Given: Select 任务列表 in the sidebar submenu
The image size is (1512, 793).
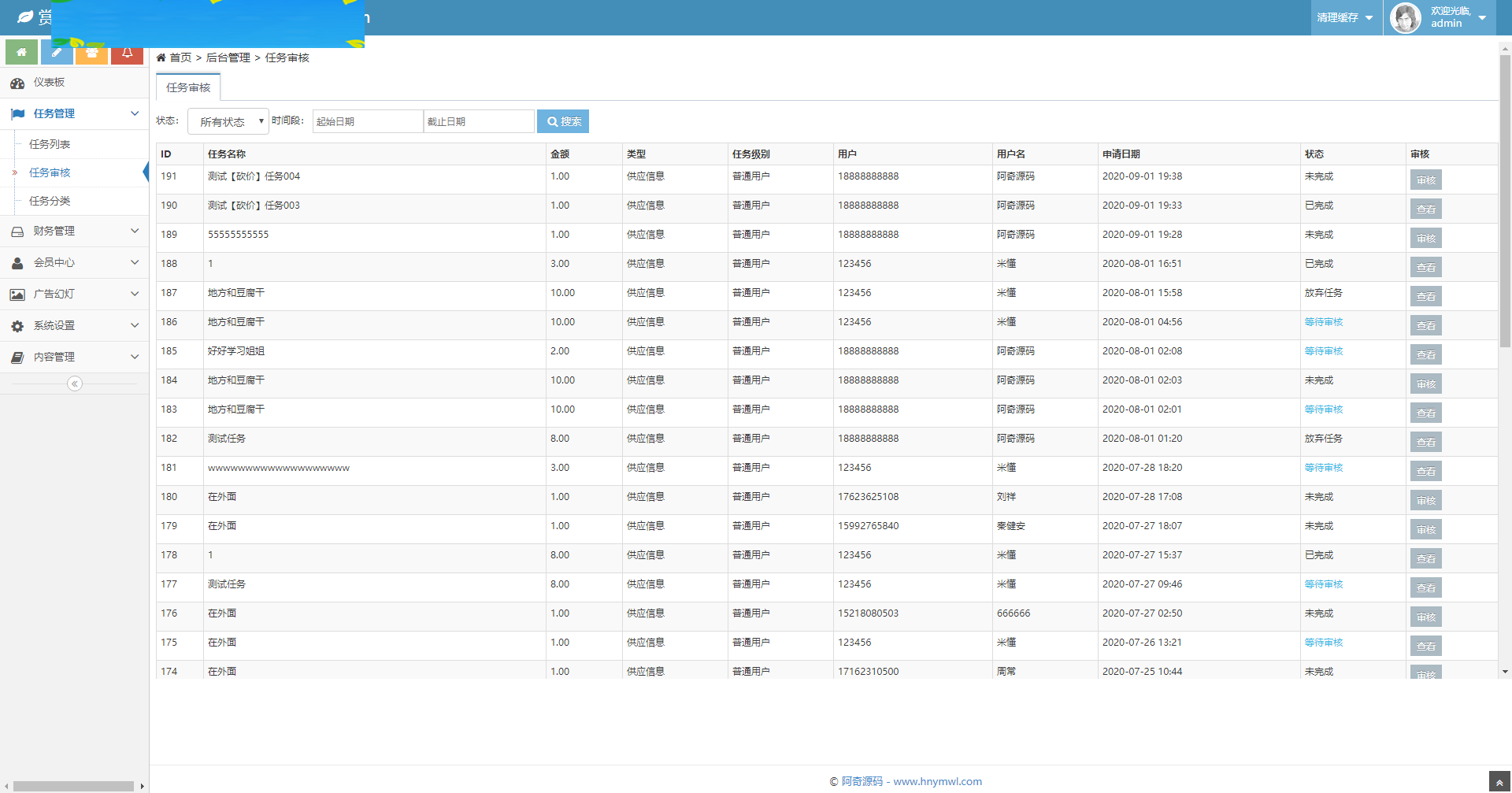Looking at the screenshot, I should [50, 144].
